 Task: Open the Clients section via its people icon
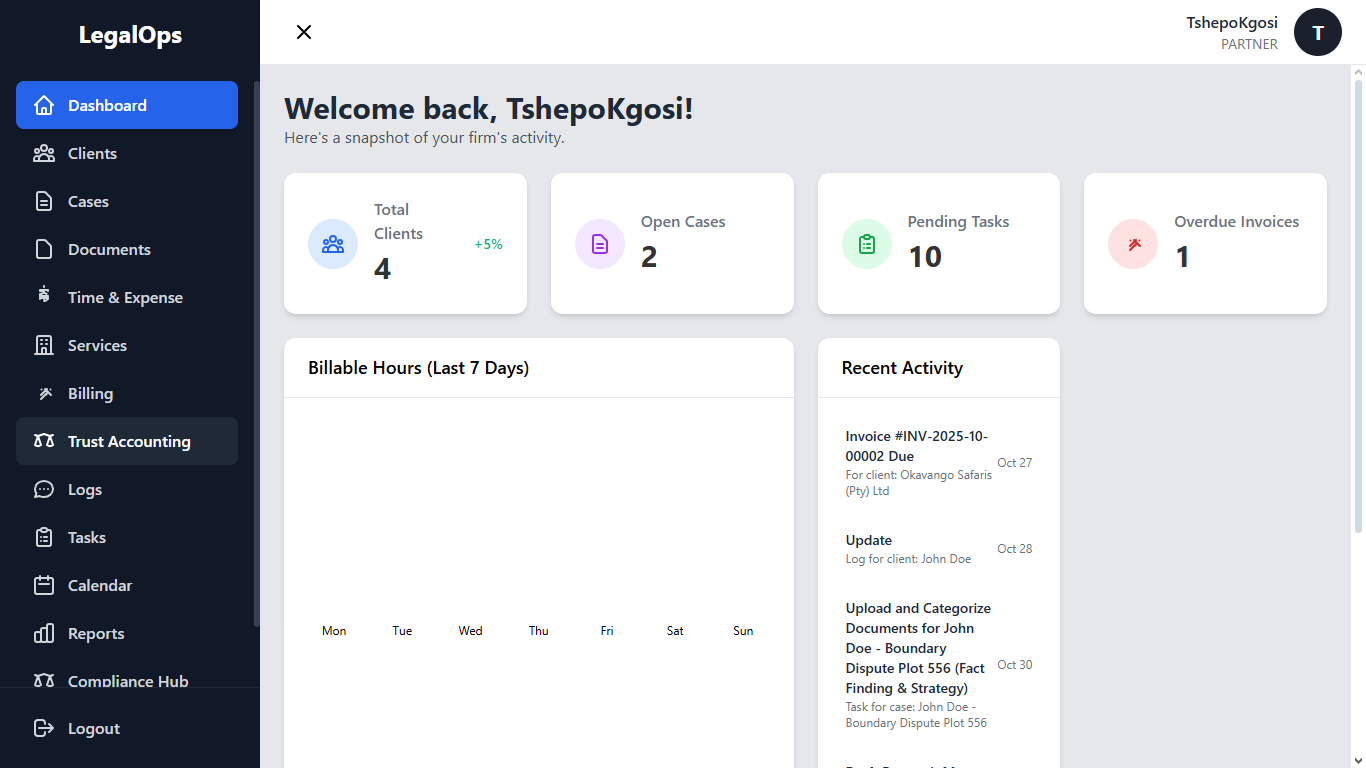click(44, 153)
